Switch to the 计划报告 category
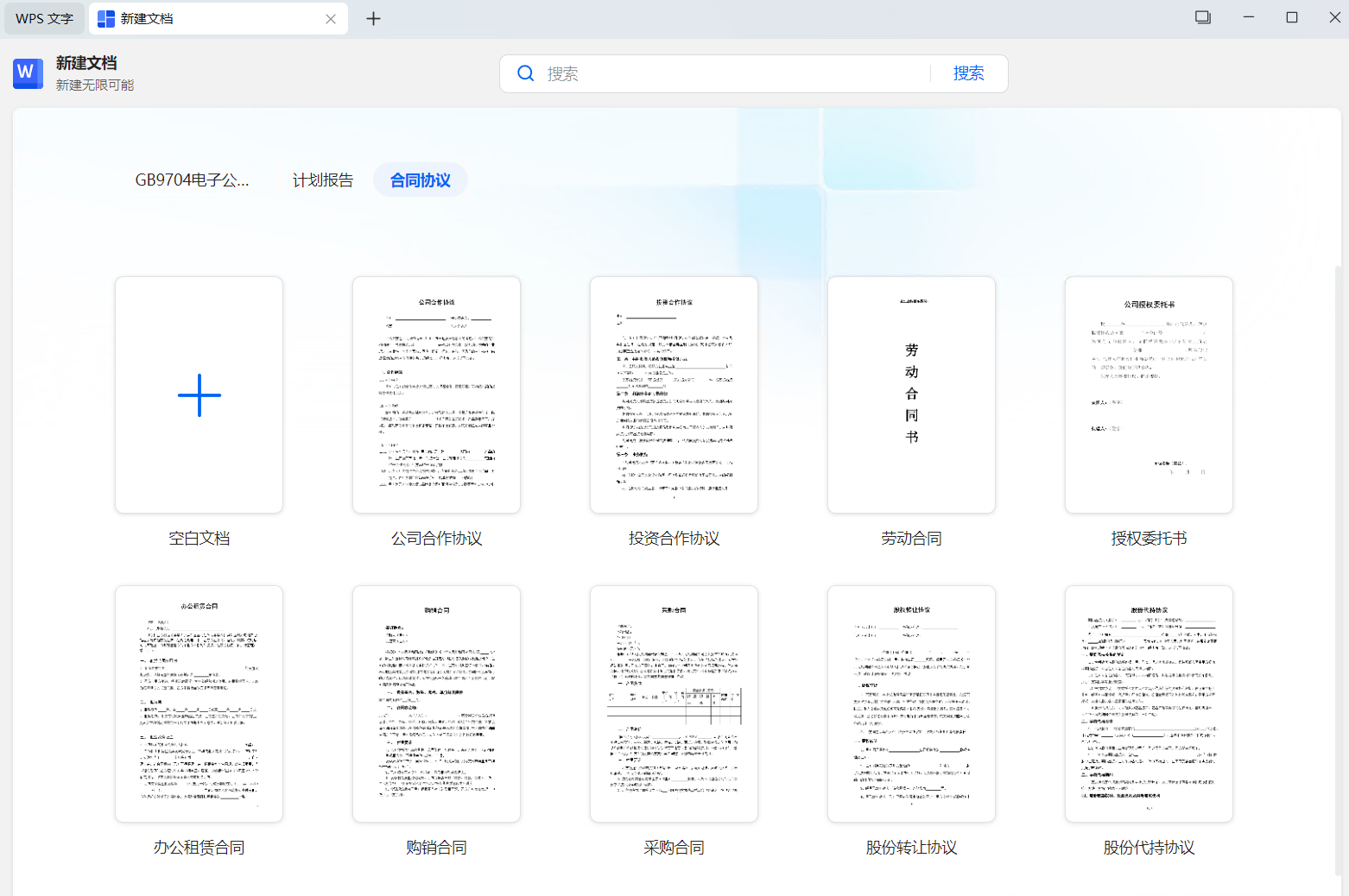The height and width of the screenshot is (896, 1349). click(323, 180)
